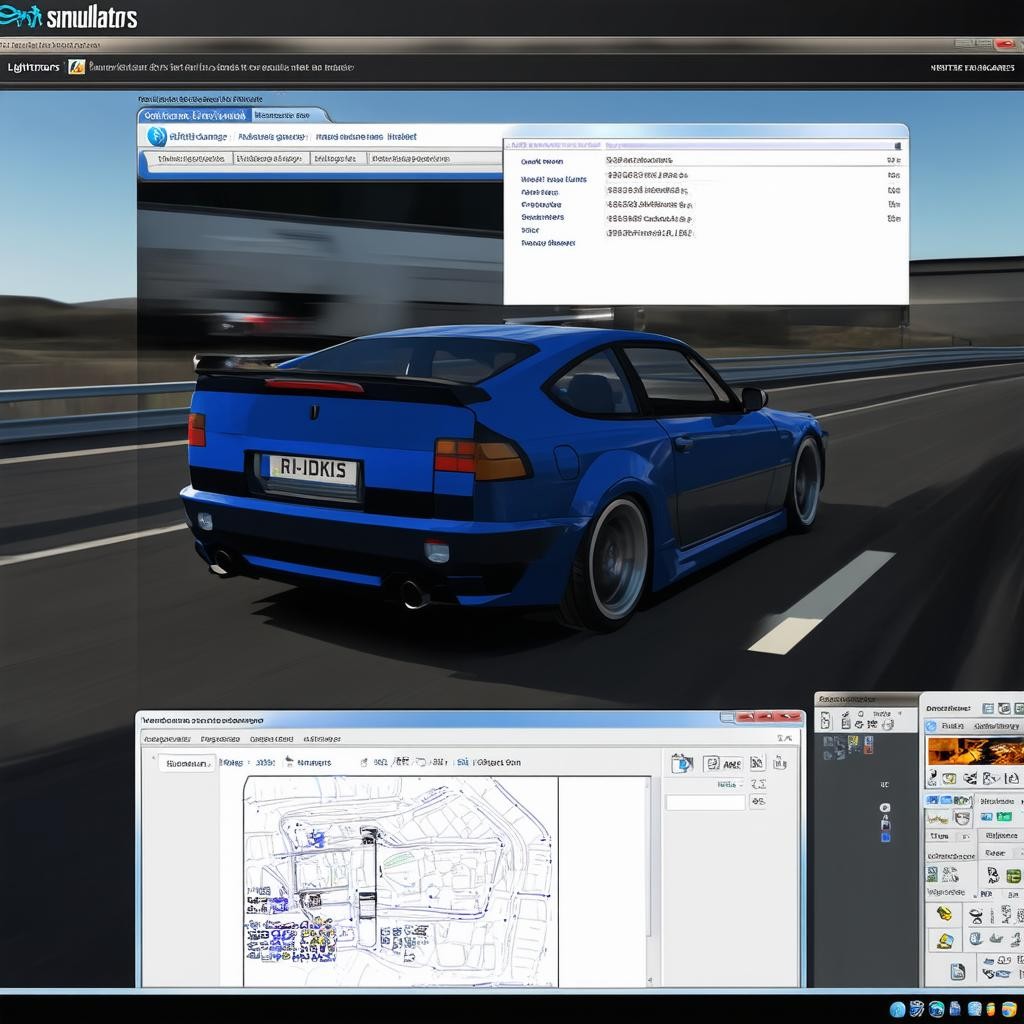The image size is (1024, 1024).
Task: Expand the dropdown at the left of the map toolbar
Action: coord(187,763)
